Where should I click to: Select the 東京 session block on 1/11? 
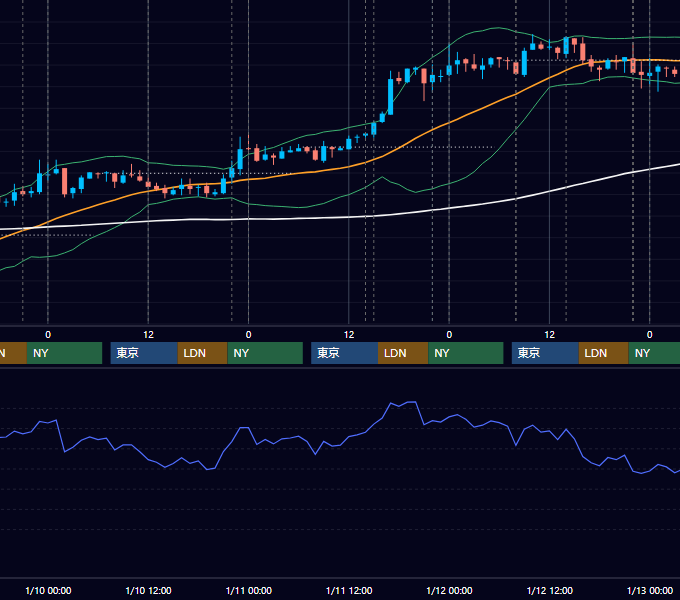pyautogui.click(x=345, y=353)
